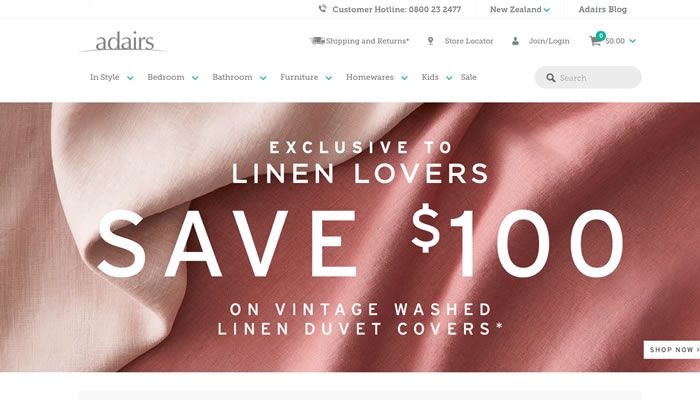
Task: Click the Join/Login person icon
Action: pyautogui.click(x=515, y=41)
